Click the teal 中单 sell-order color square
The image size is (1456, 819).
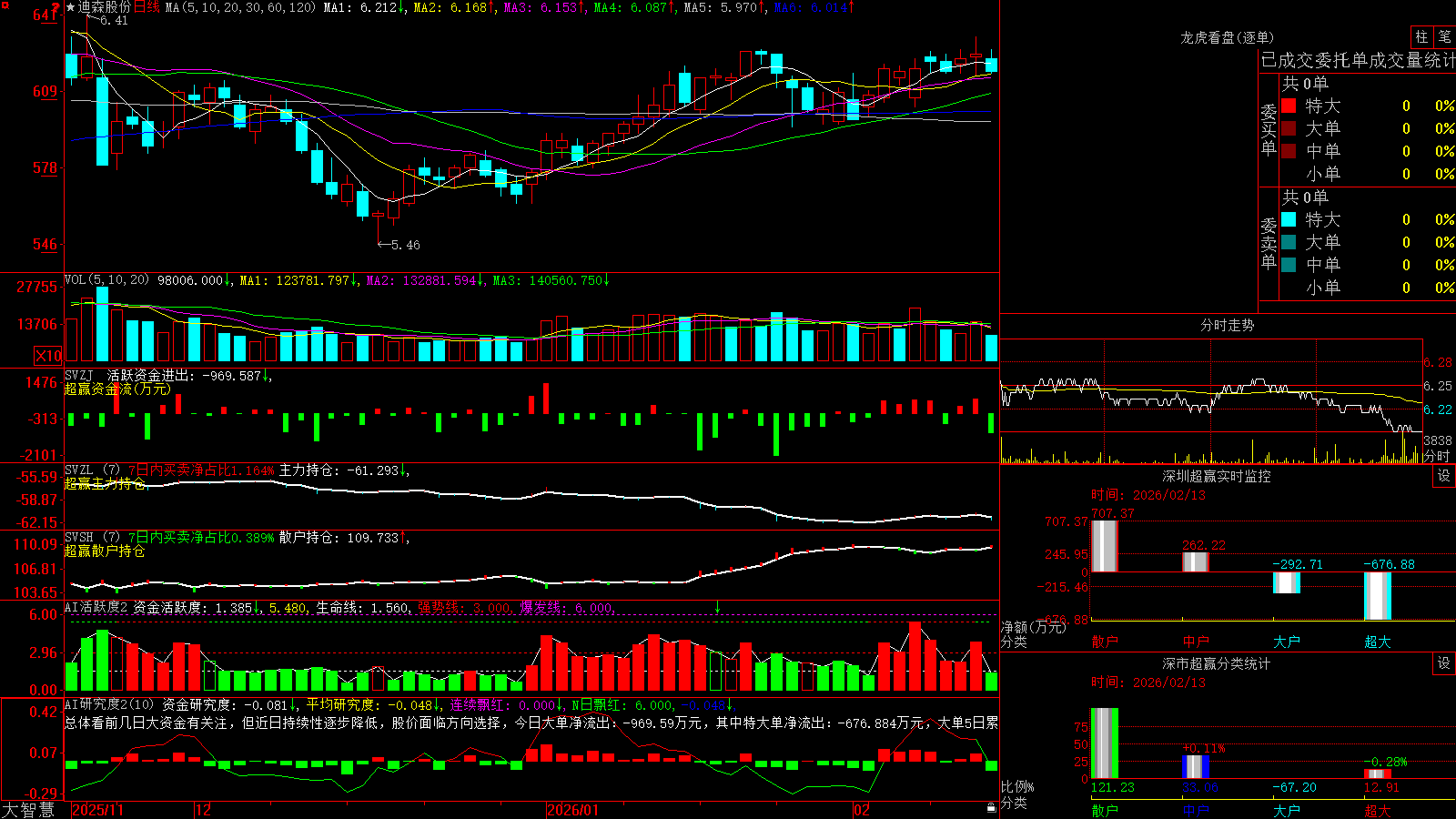(1289, 265)
